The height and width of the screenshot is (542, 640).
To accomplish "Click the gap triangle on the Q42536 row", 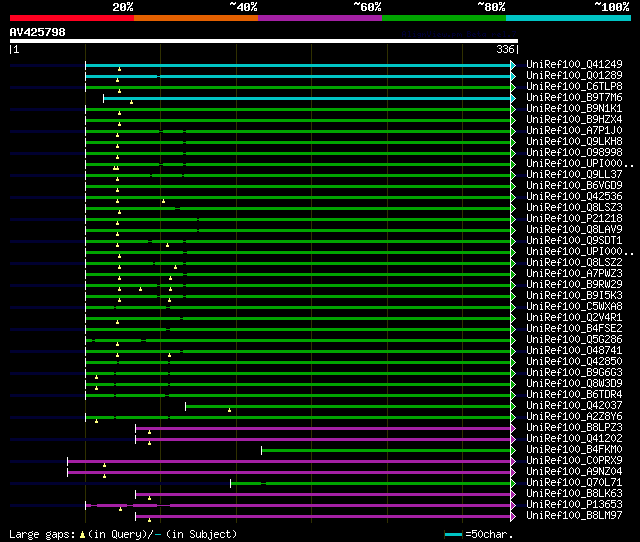I will [163, 201].
